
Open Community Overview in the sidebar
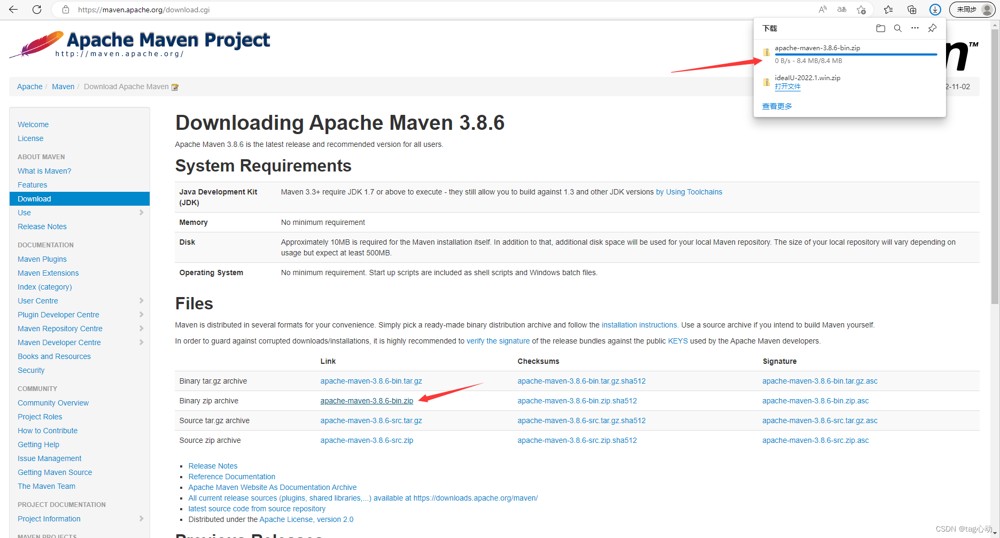tap(53, 403)
